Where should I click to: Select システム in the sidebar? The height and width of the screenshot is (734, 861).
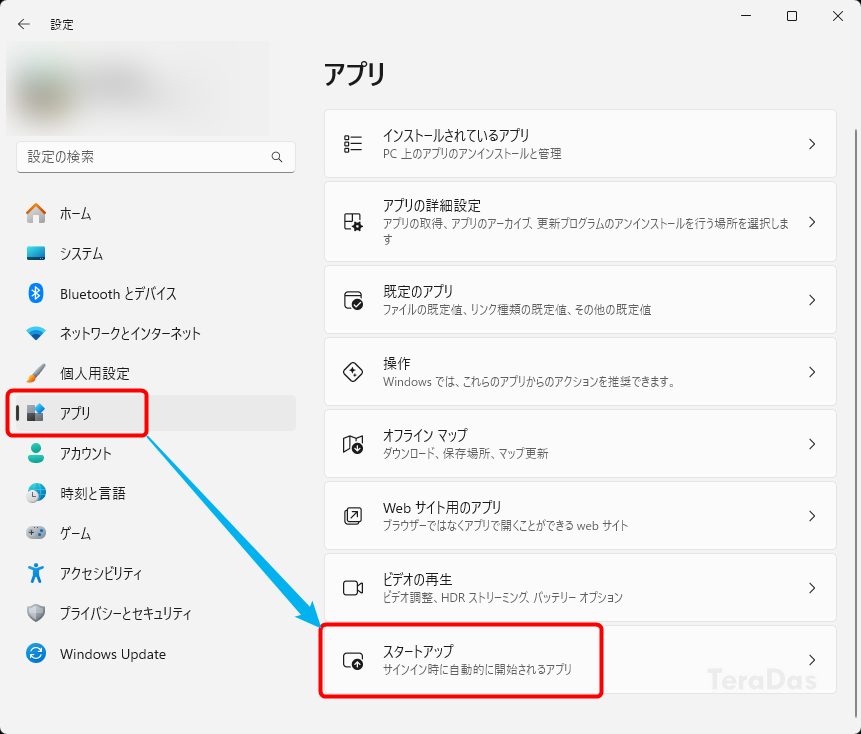[x=156, y=254]
